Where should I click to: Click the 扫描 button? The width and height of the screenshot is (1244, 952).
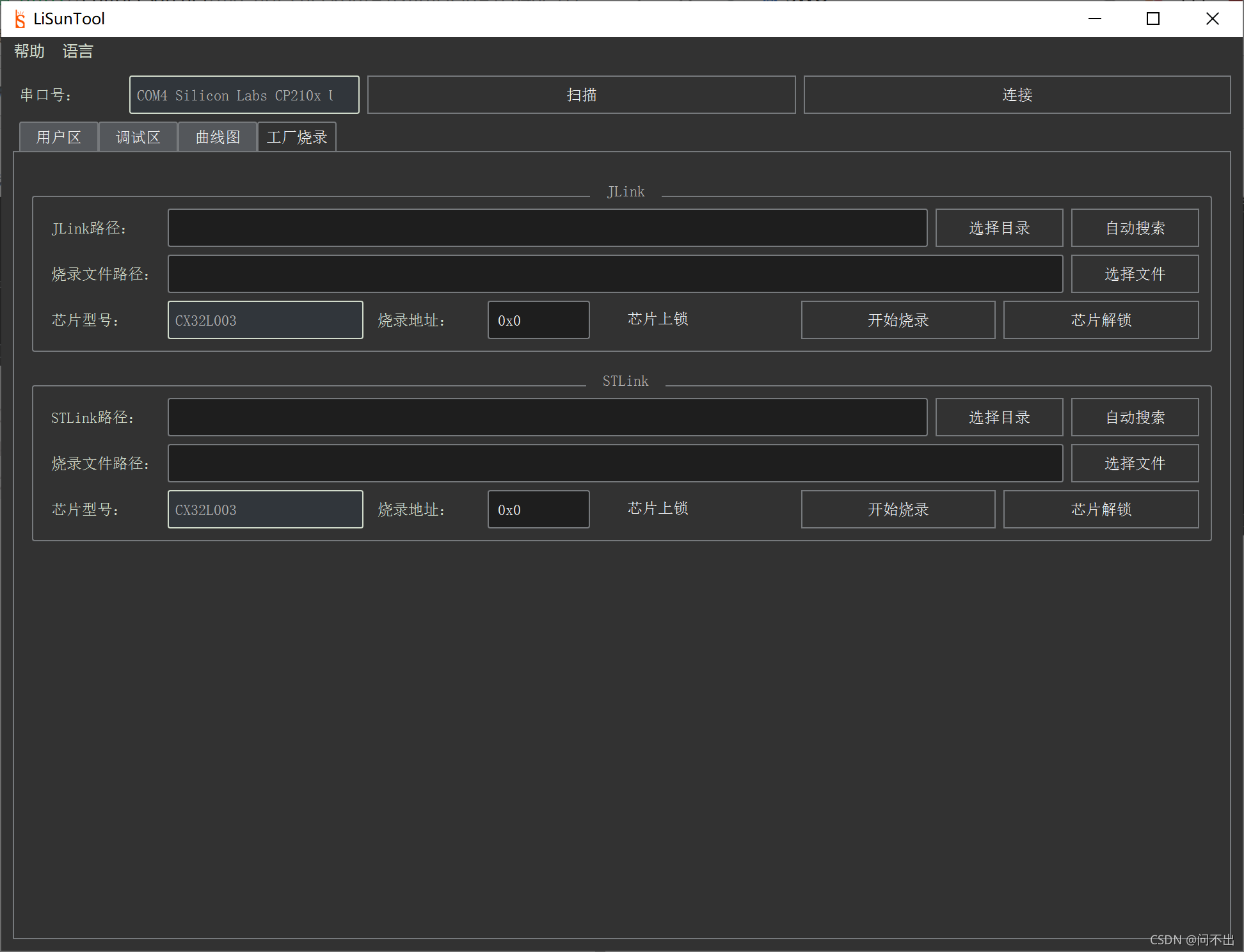pyautogui.click(x=581, y=95)
